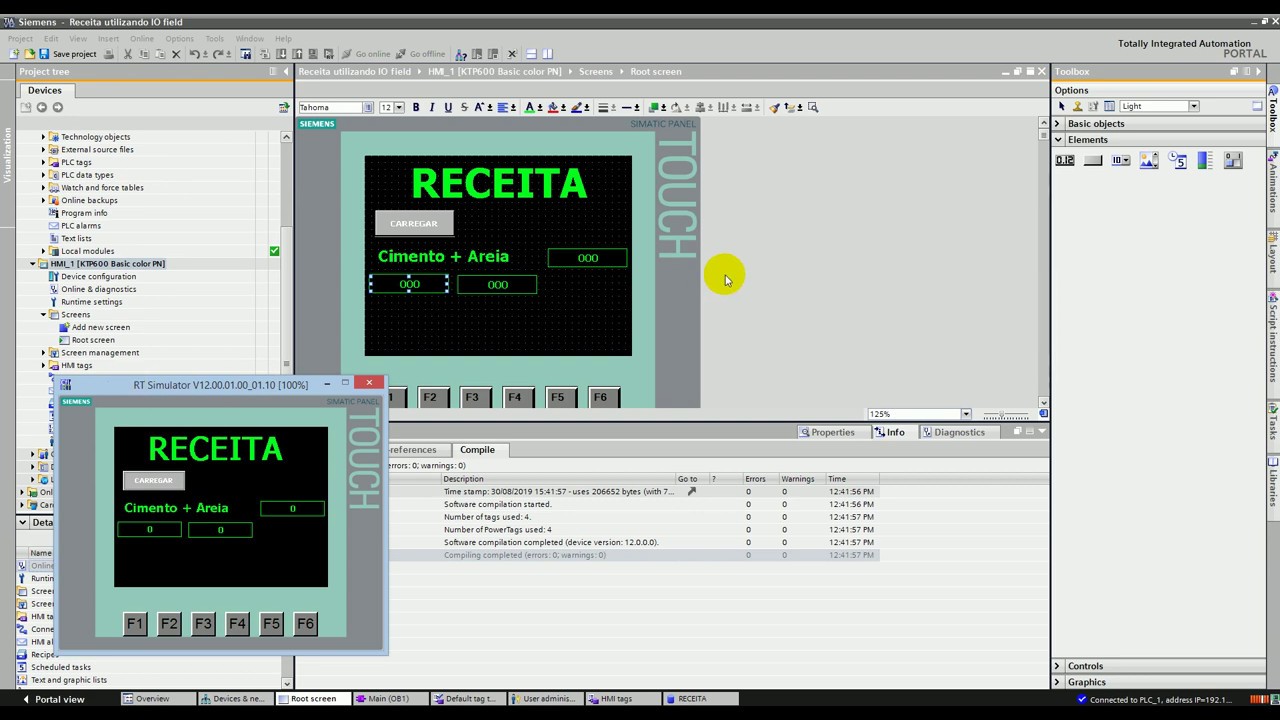1280x720 pixels.
Task: Collapse the Elements section
Action: pyautogui.click(x=1058, y=140)
